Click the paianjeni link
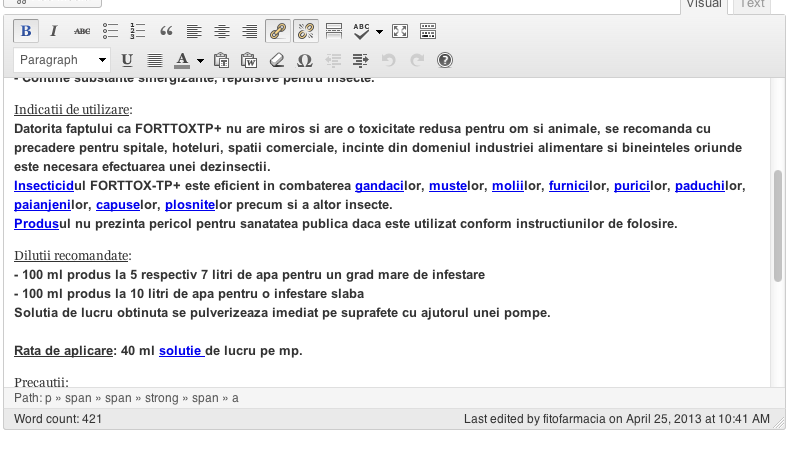 pos(42,205)
